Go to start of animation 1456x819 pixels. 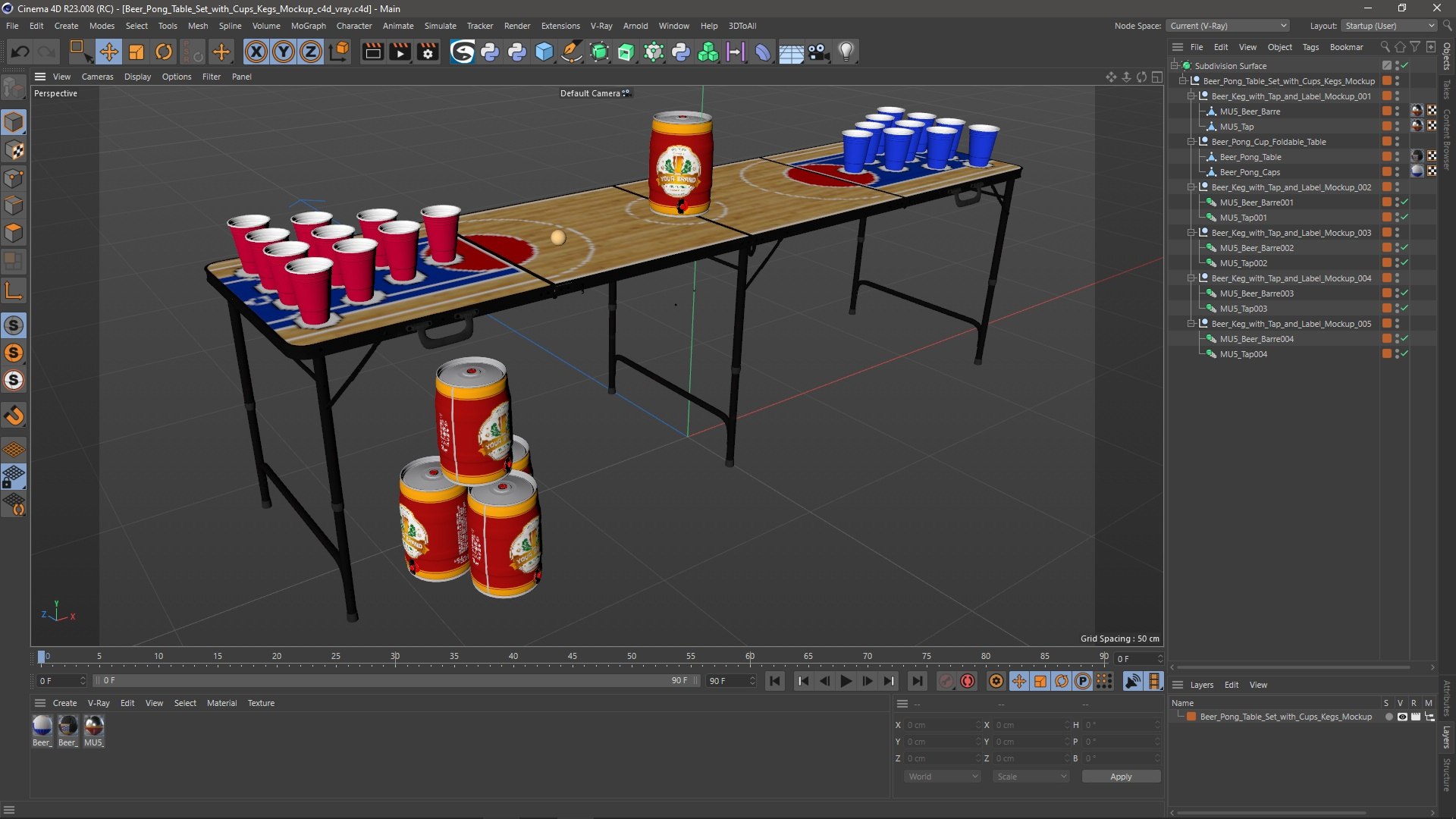pos(774,681)
